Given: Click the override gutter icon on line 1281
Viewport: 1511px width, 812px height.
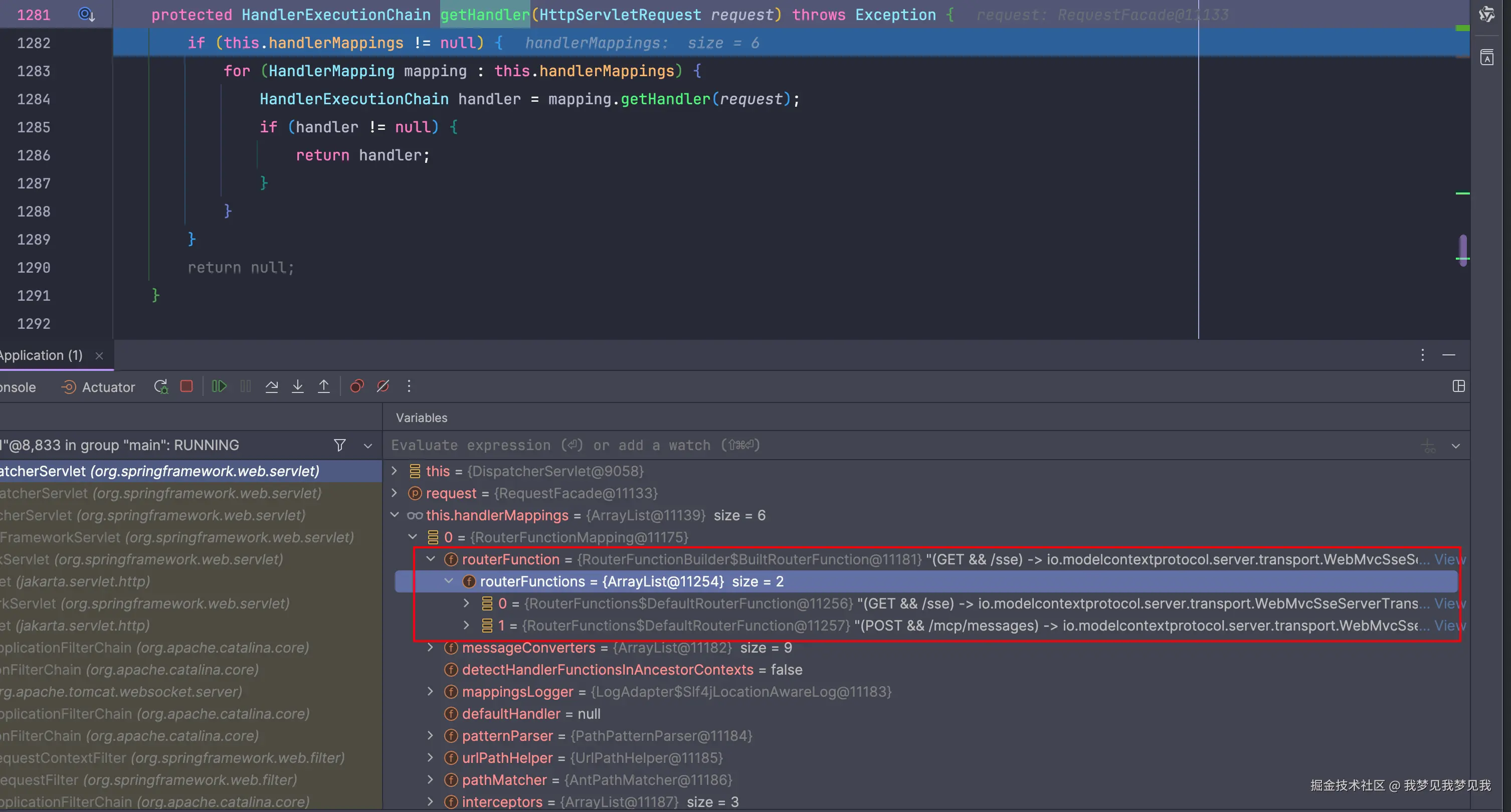Looking at the screenshot, I should pyautogui.click(x=86, y=14).
